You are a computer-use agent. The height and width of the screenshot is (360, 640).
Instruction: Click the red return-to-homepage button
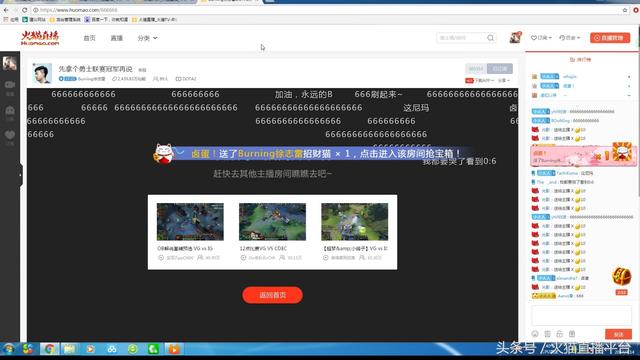point(272,295)
